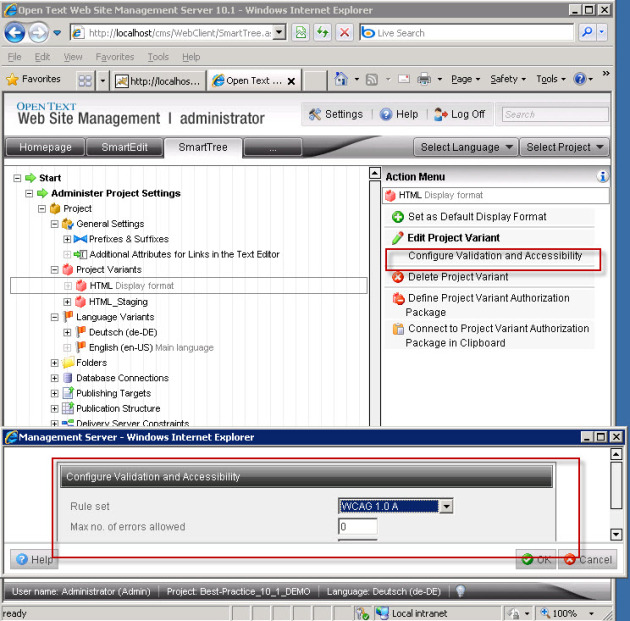Click Log Off
Viewport: 630px width, 621px height.
click(460, 114)
